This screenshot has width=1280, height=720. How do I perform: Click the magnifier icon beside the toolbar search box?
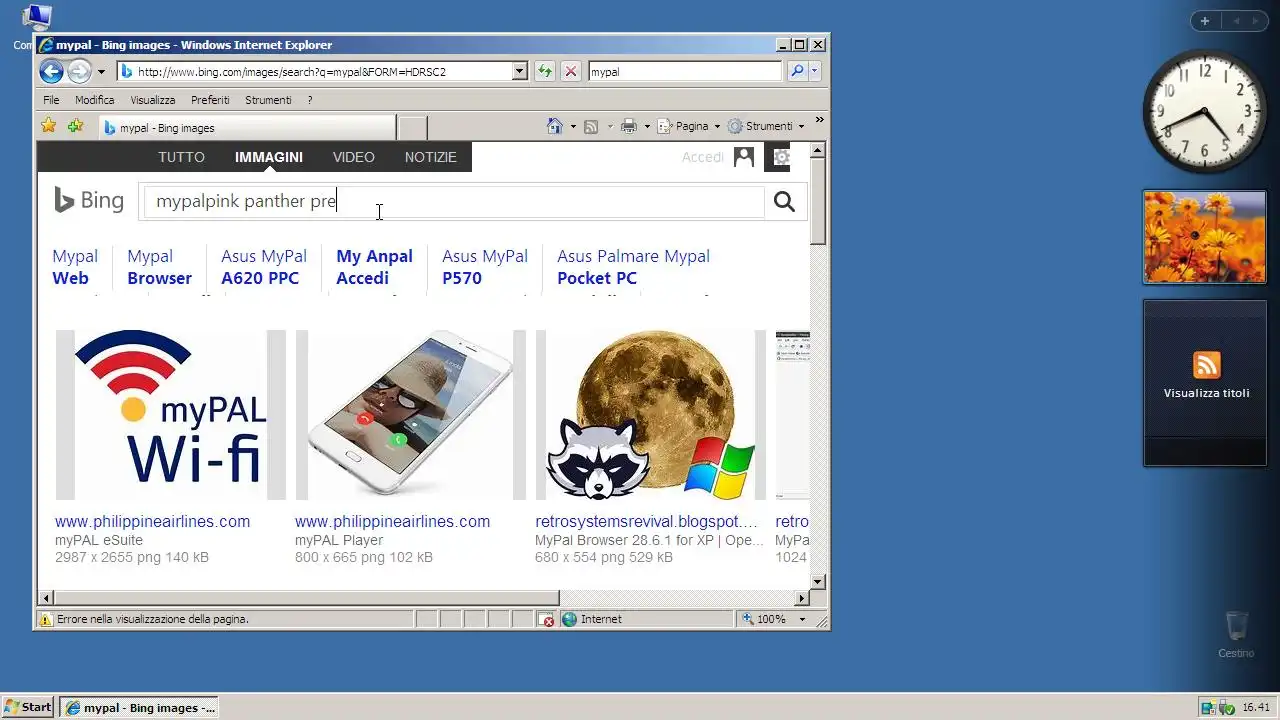point(796,71)
